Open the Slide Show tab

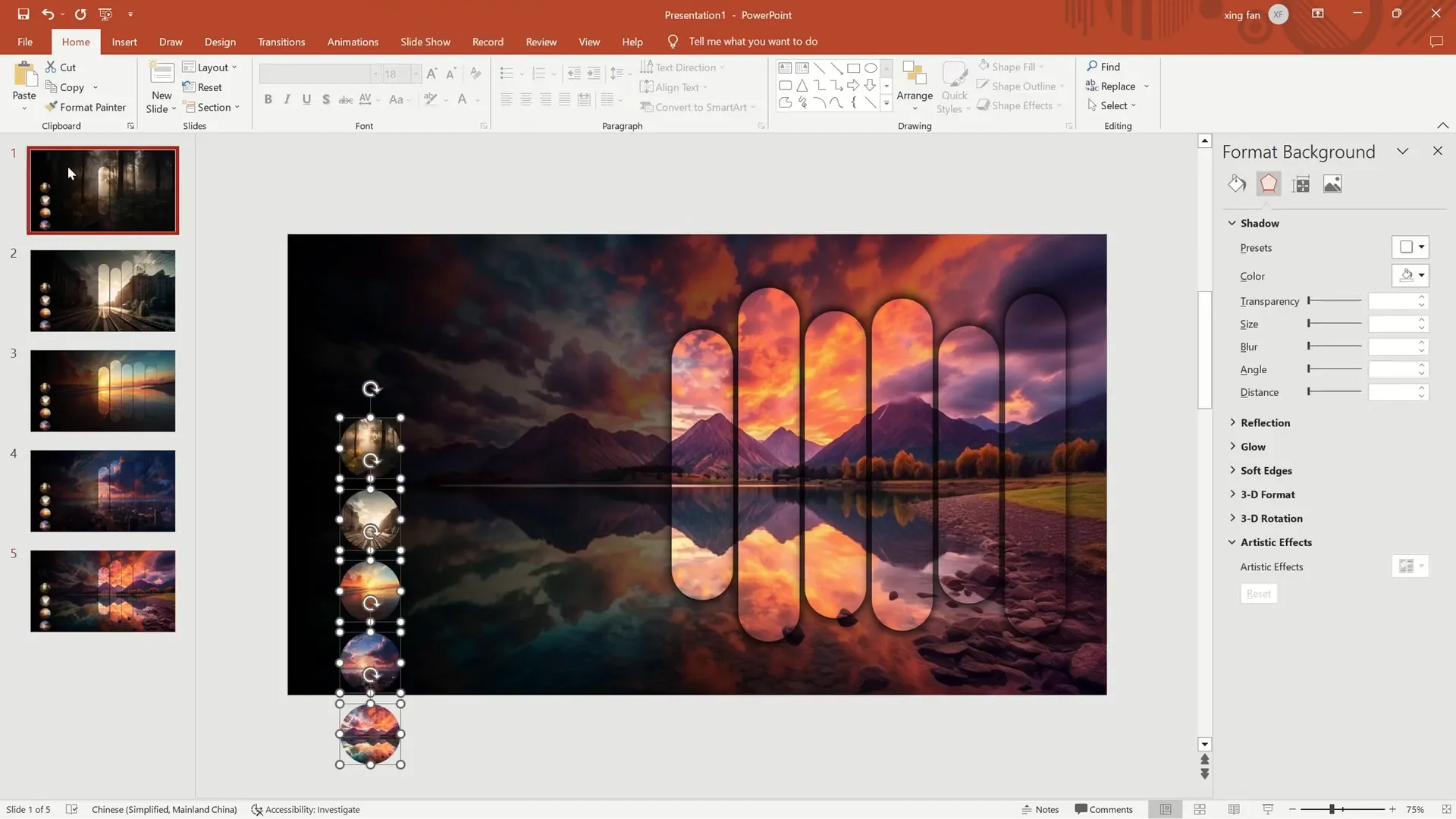pyautogui.click(x=425, y=42)
